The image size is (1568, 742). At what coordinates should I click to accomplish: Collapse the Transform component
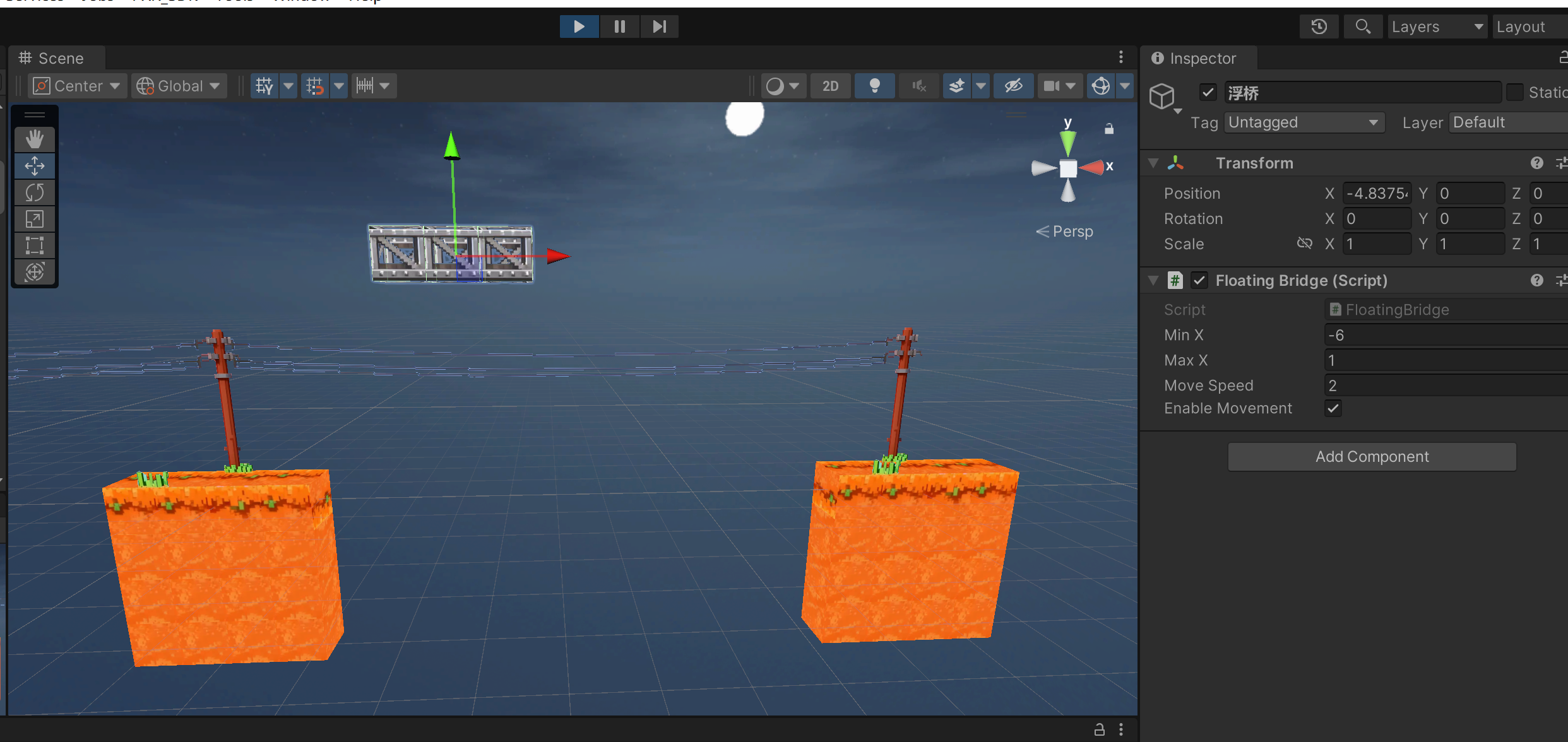pos(1153,163)
